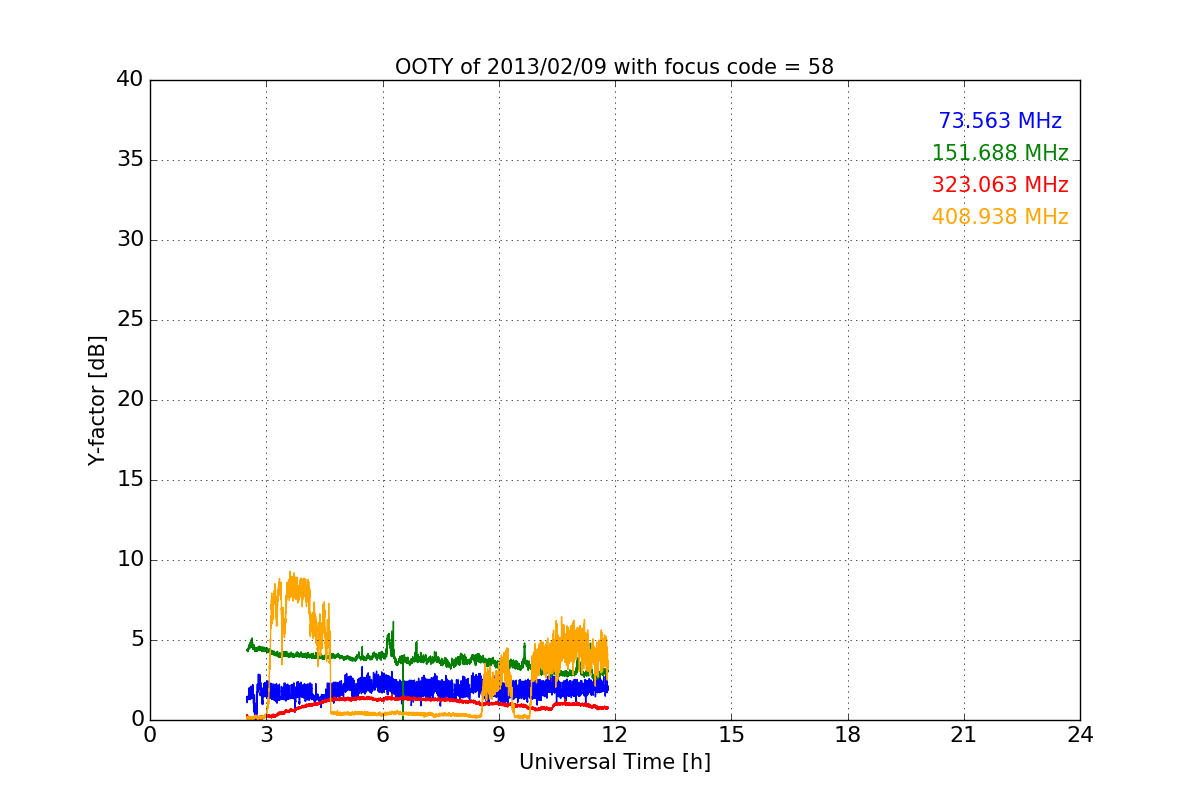Select the 408.938 MHz legend label
This screenshot has height=800, width=1200.
pyautogui.click(x=1000, y=217)
